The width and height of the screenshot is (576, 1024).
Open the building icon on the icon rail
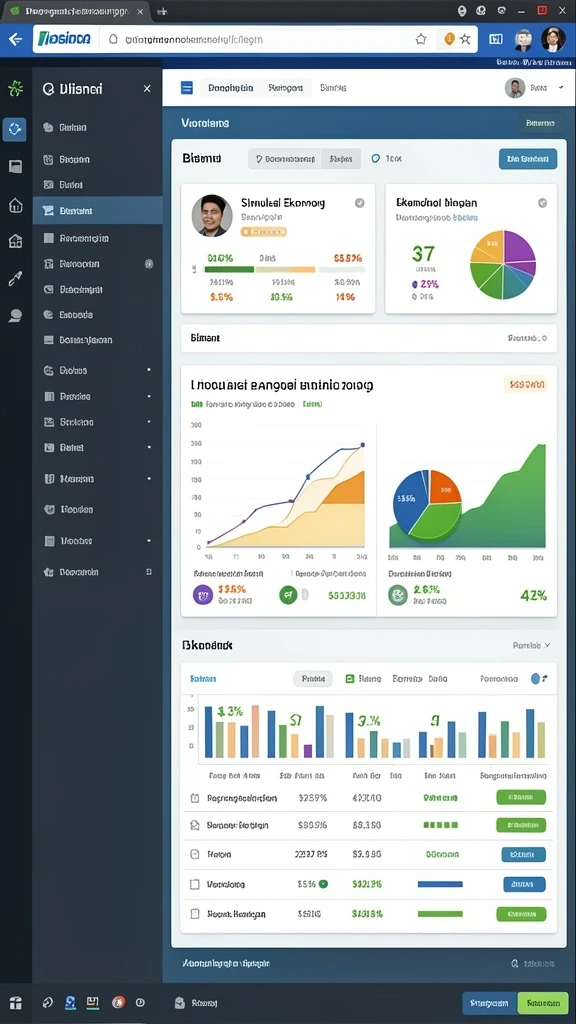click(x=15, y=242)
